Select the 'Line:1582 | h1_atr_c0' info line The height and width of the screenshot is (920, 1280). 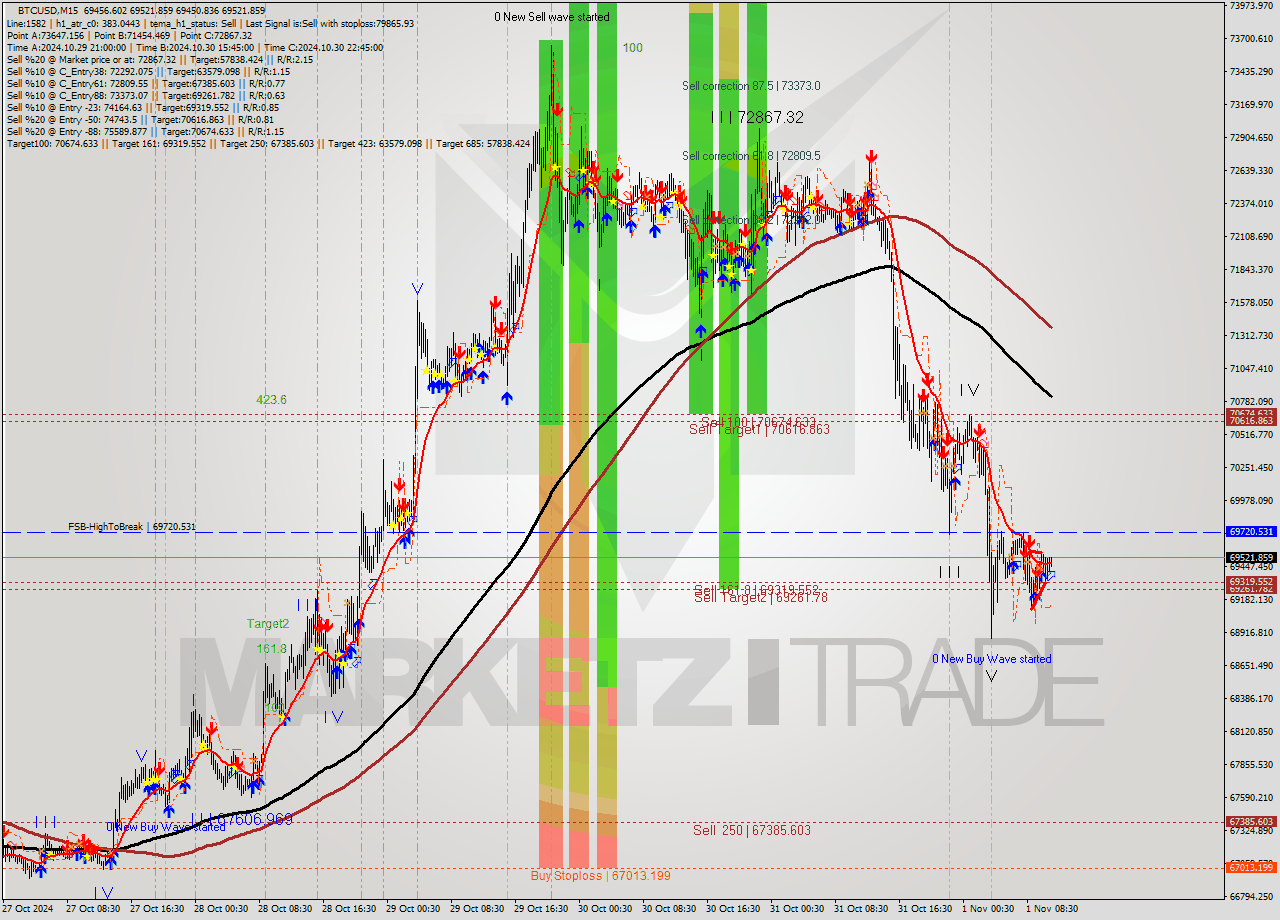click(210, 23)
